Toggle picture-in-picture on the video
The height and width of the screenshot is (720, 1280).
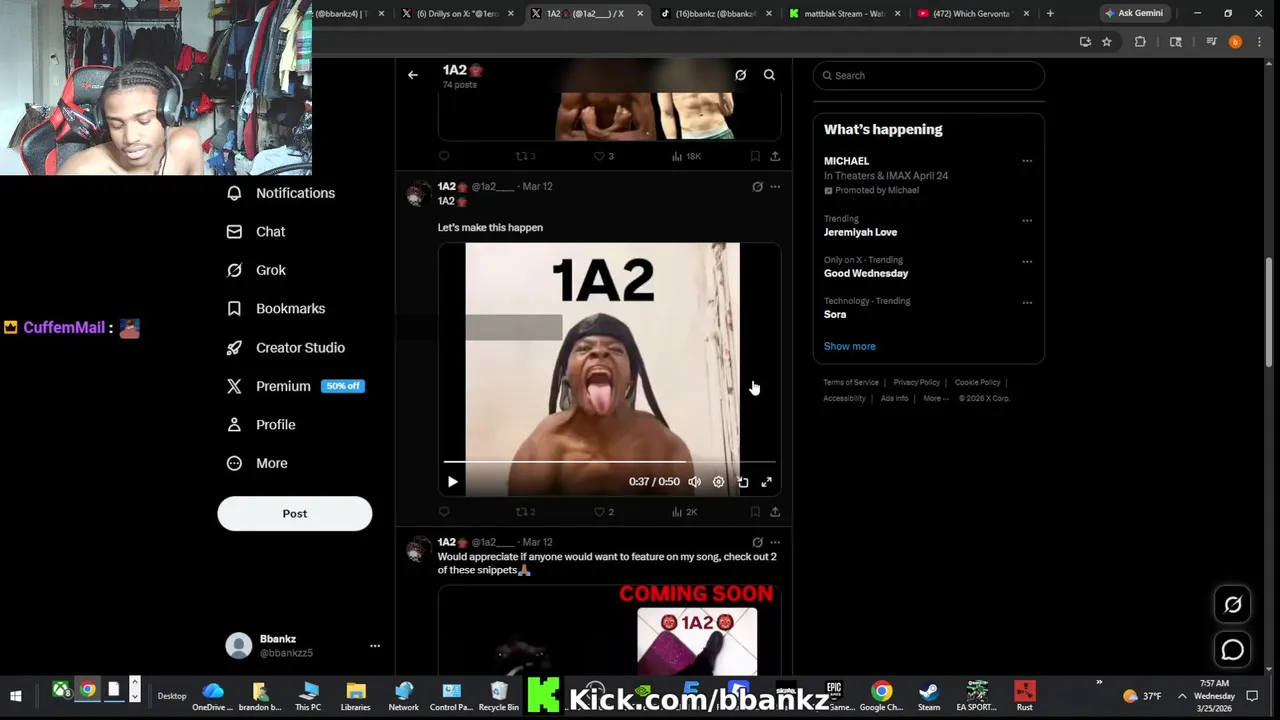[742, 482]
